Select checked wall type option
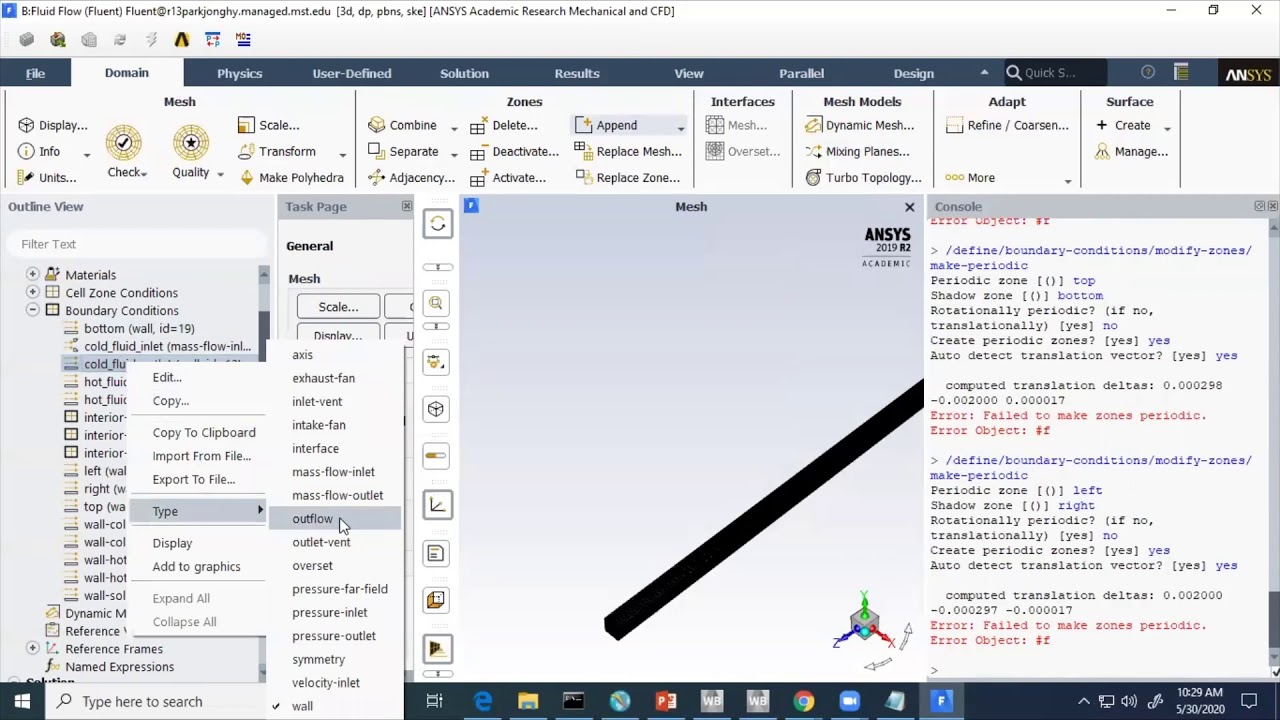Viewport: 1280px width, 720px height. pos(302,706)
